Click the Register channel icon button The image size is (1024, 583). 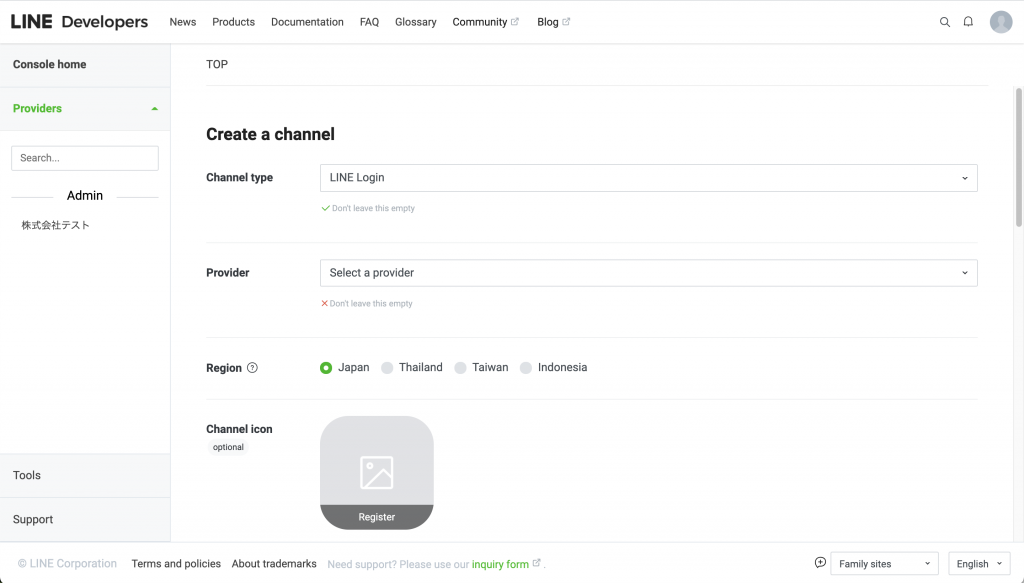pyautogui.click(x=377, y=517)
